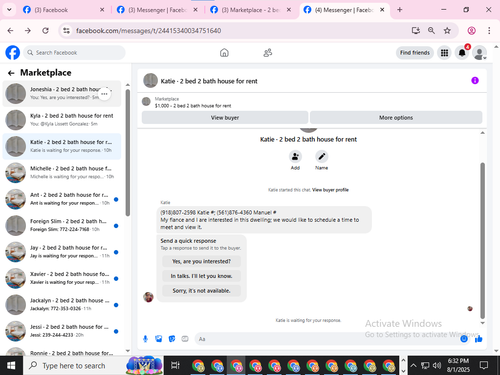Bookmark this page with star icon

(447, 31)
